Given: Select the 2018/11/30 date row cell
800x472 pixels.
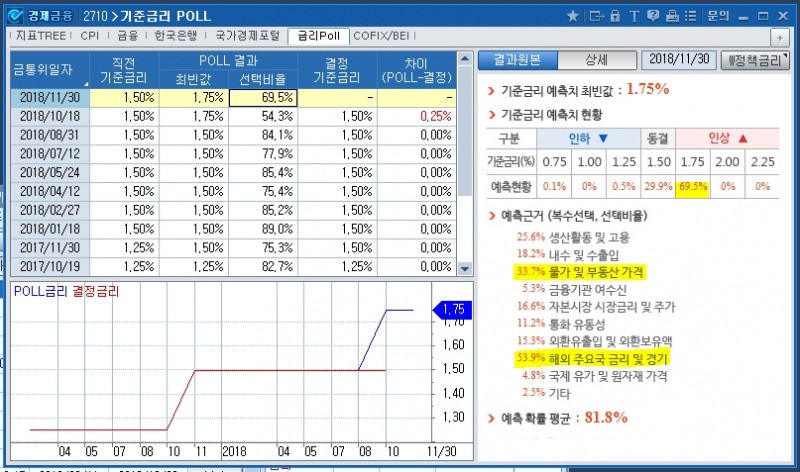Looking at the screenshot, I should (x=50, y=97).
